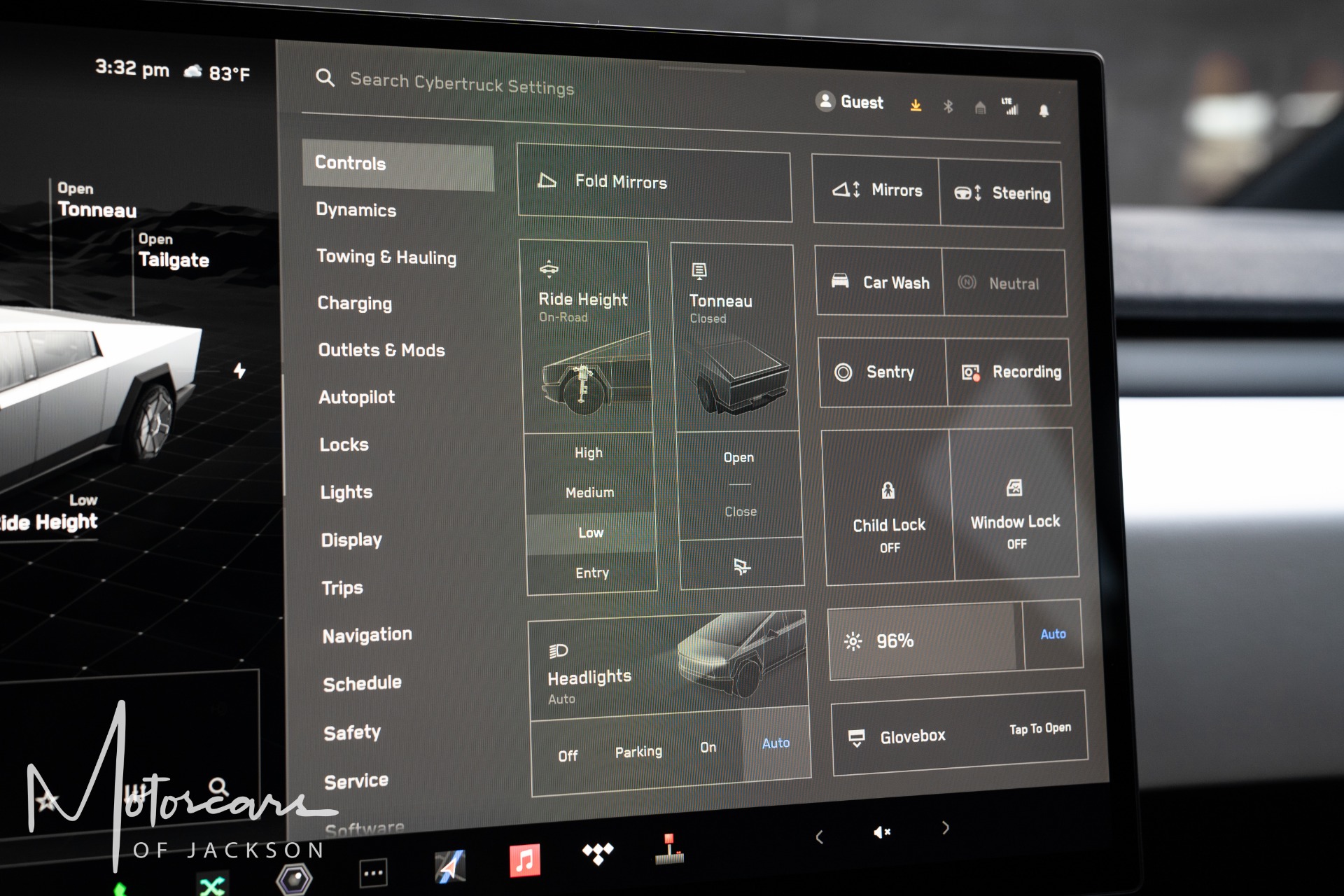The height and width of the screenshot is (896, 1344).
Task: Open notifications bell icon
Action: click(1044, 111)
